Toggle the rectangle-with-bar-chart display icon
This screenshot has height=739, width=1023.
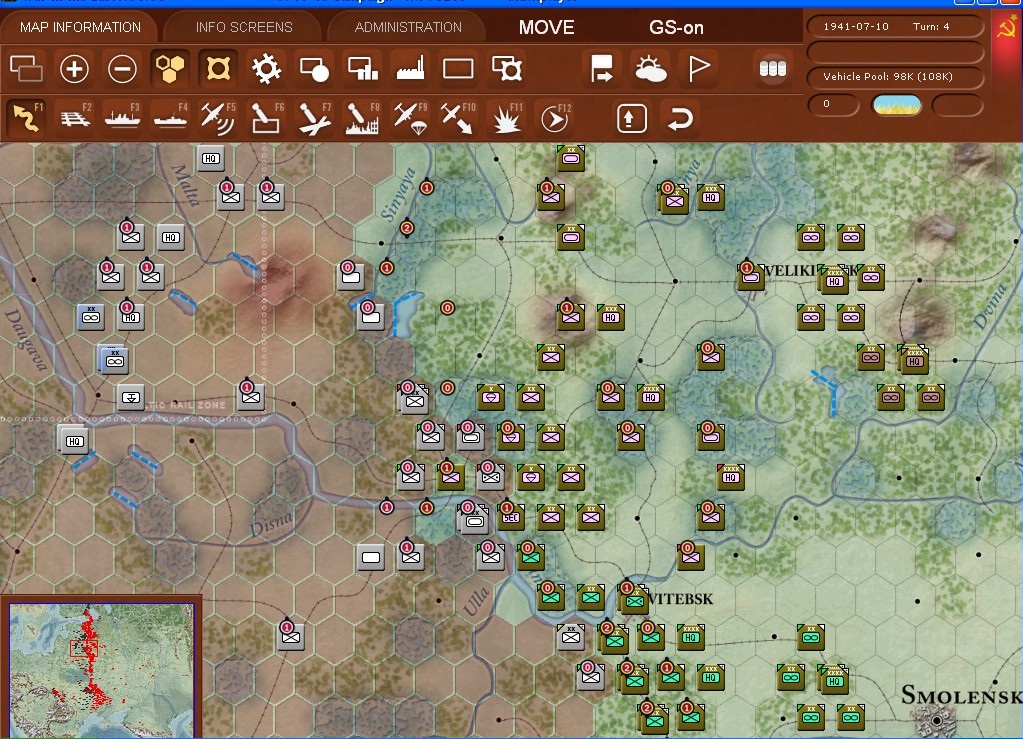point(363,68)
